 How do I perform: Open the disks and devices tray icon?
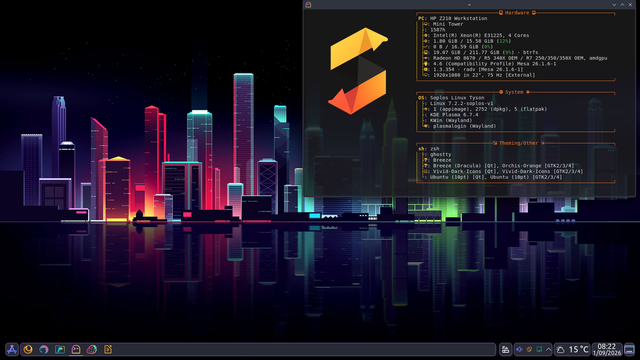[505, 349]
